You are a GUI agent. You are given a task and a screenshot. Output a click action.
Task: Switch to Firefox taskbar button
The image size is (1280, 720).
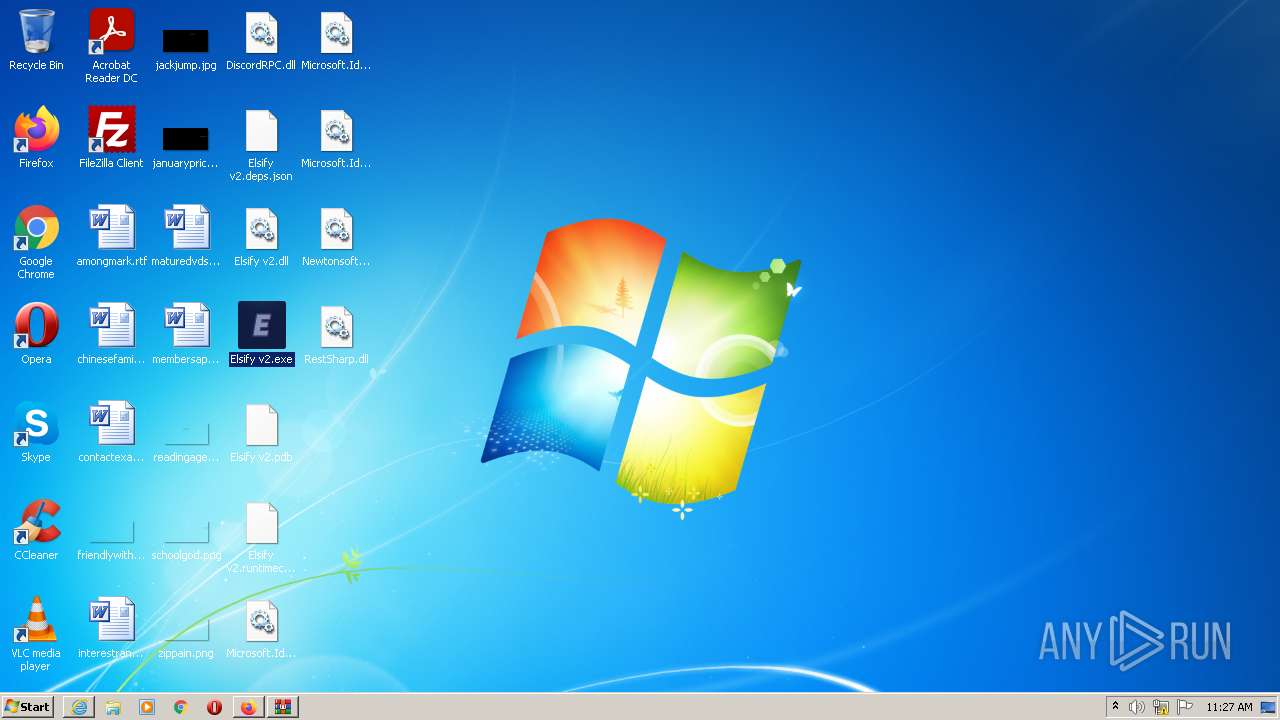248,707
